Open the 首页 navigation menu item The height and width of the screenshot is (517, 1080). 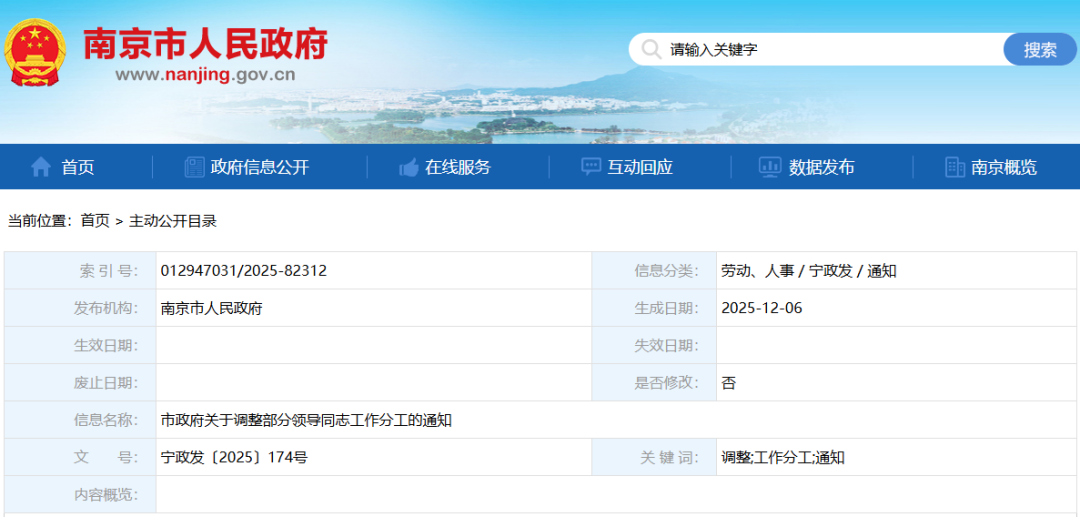point(78,167)
